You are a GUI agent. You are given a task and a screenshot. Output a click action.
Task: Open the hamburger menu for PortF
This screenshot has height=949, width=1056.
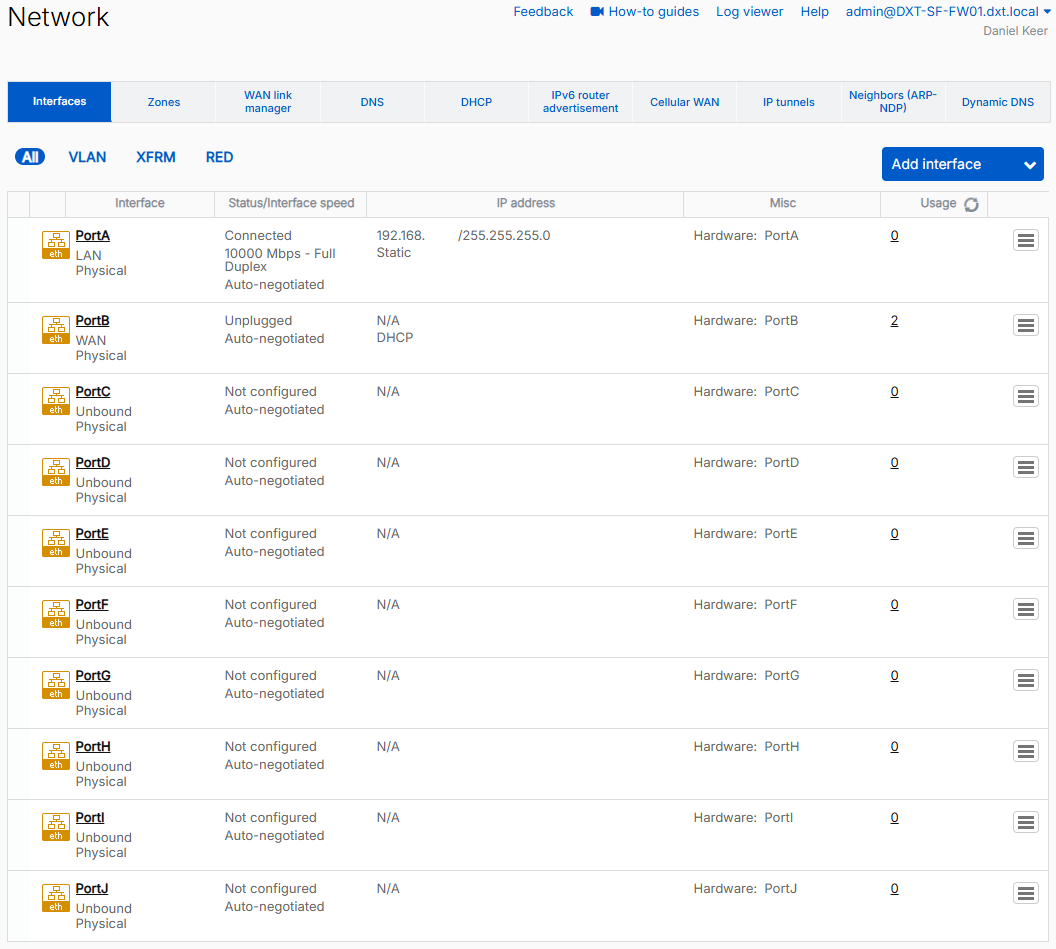[x=1026, y=609]
